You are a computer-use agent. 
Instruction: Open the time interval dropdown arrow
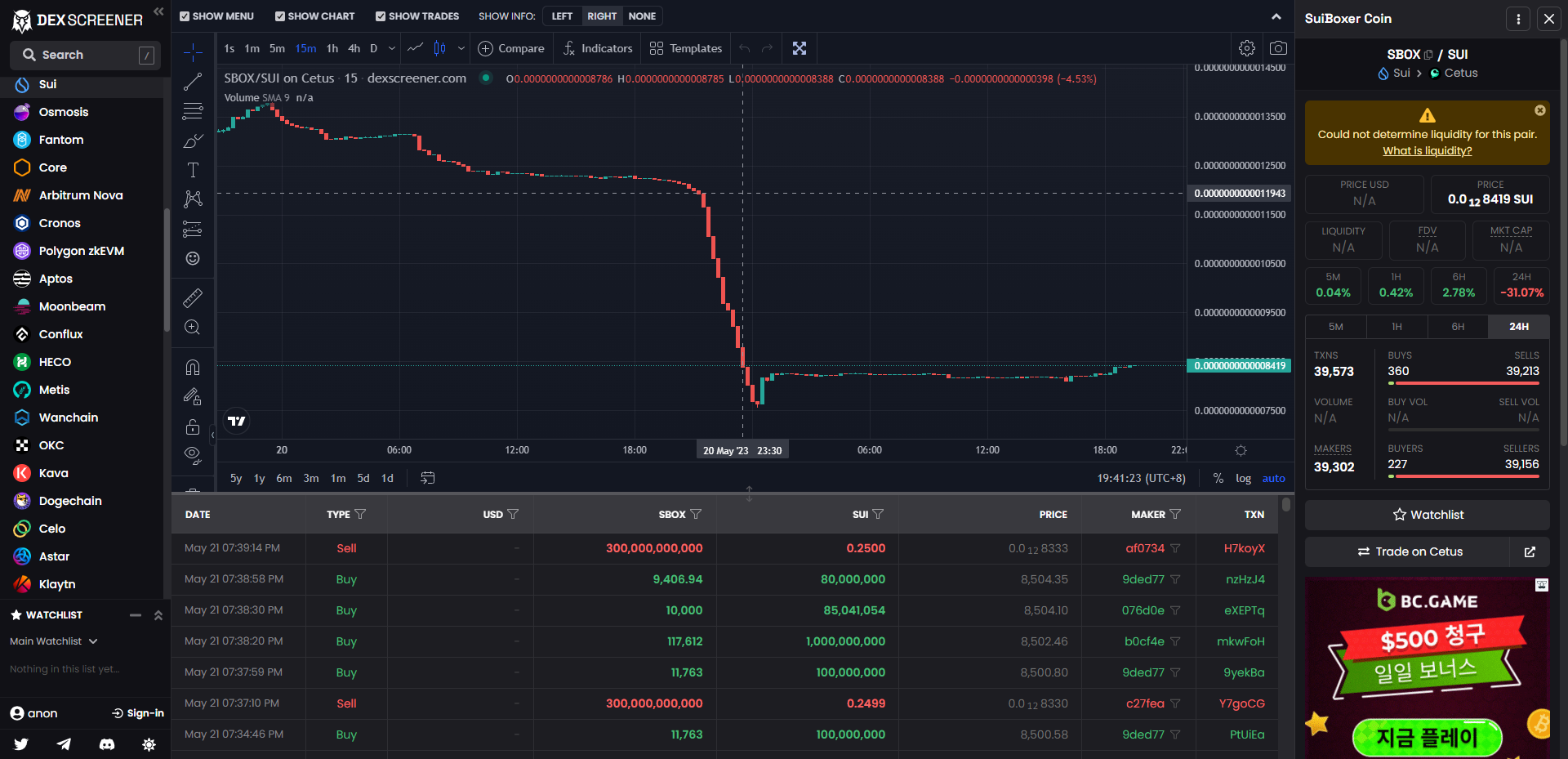pyautogui.click(x=392, y=48)
